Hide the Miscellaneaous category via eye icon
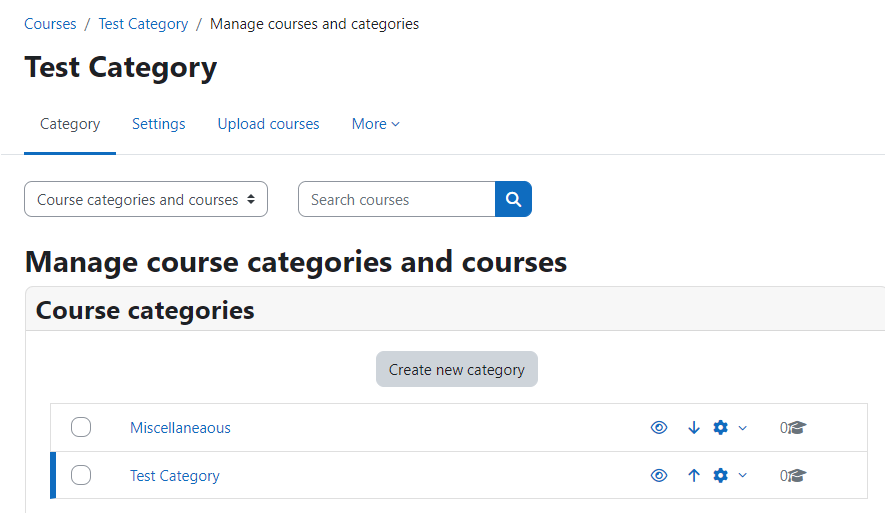The height and width of the screenshot is (513, 885). click(659, 428)
